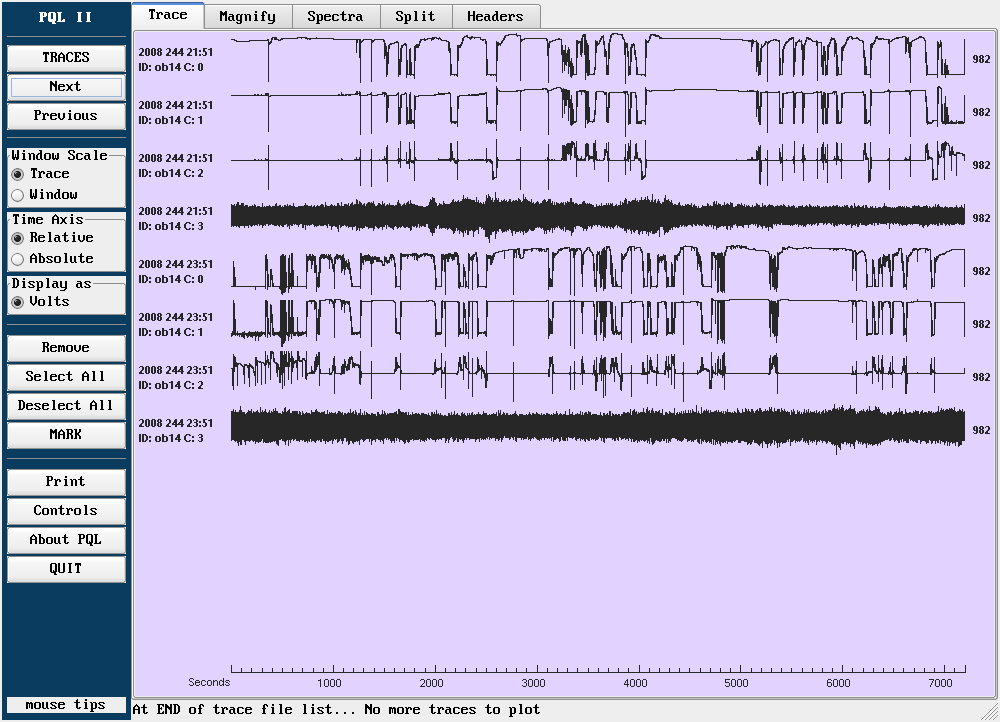Click Deselect All button

[66, 406]
